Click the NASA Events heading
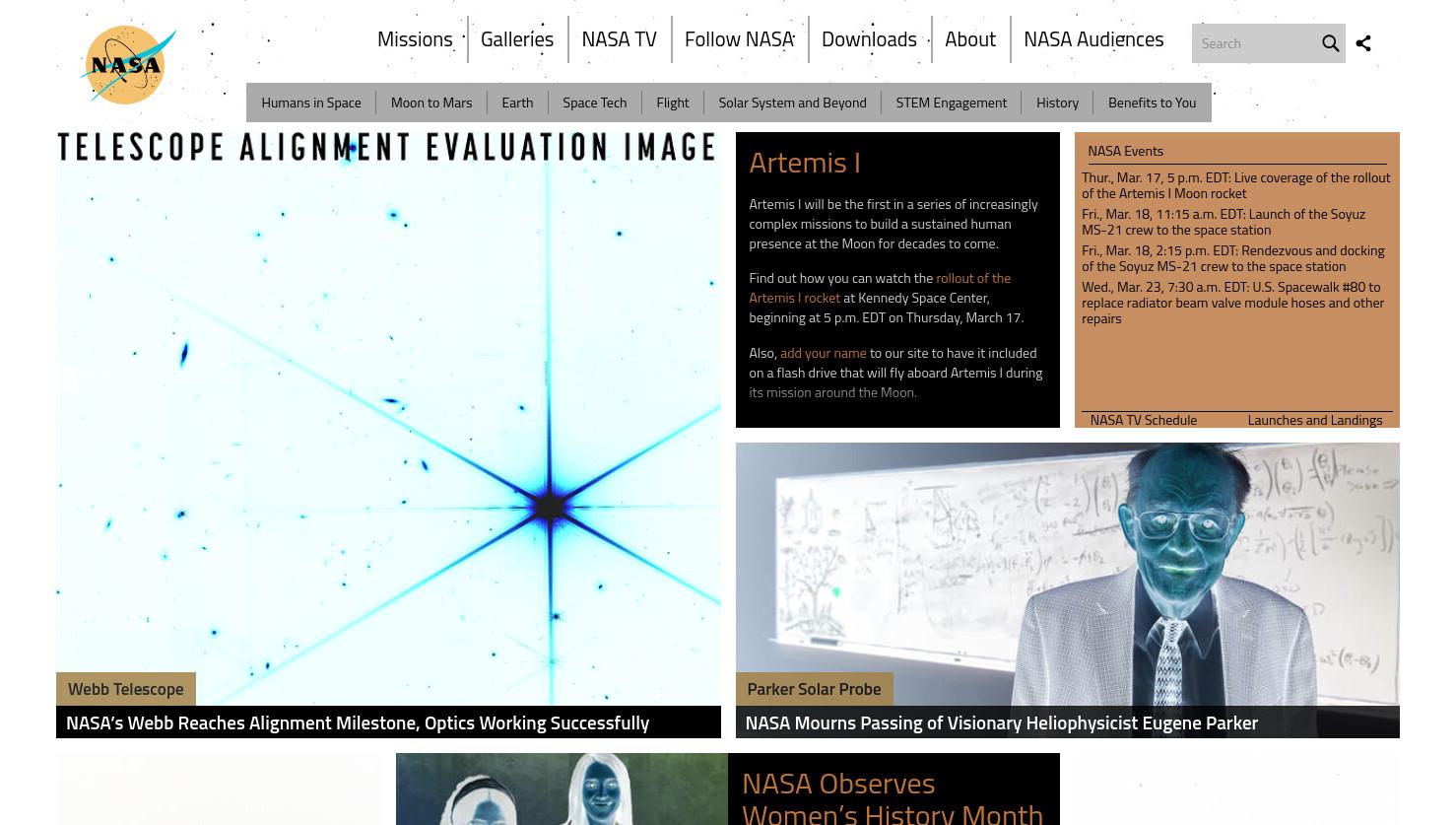Viewport: 1456px width, 825px height. pyautogui.click(x=1125, y=151)
